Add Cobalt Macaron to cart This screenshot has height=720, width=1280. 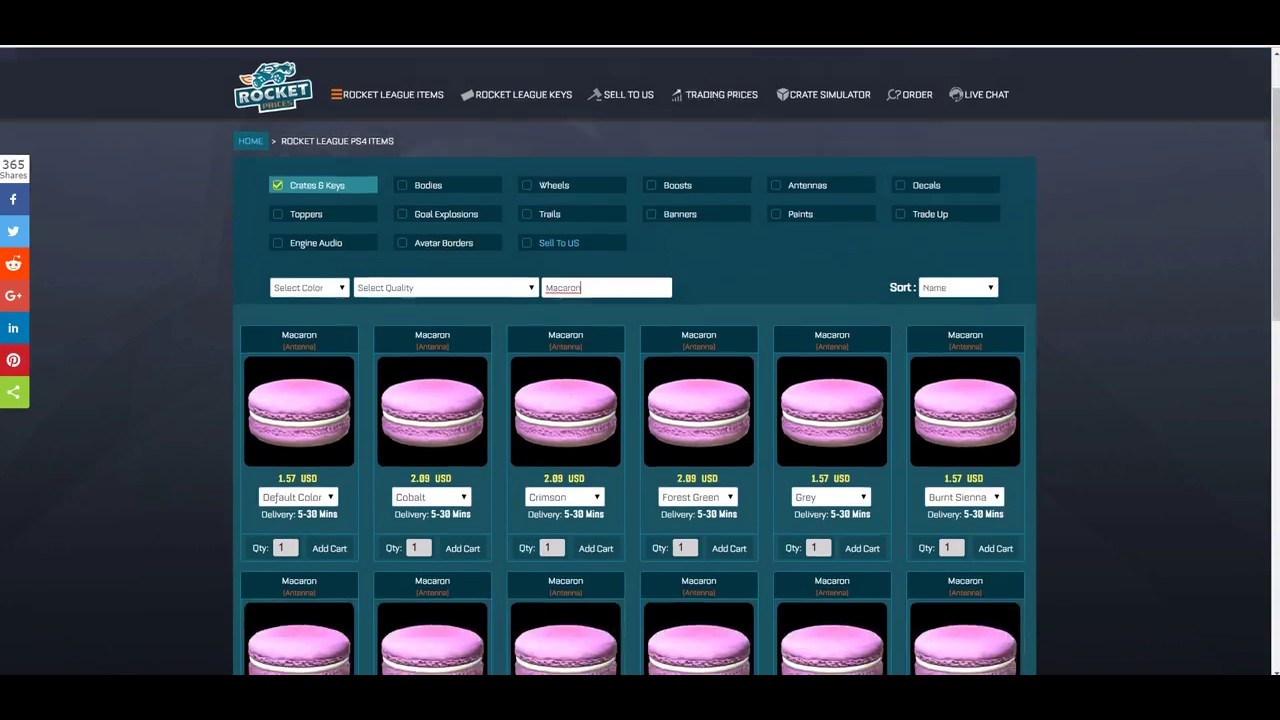coord(463,548)
